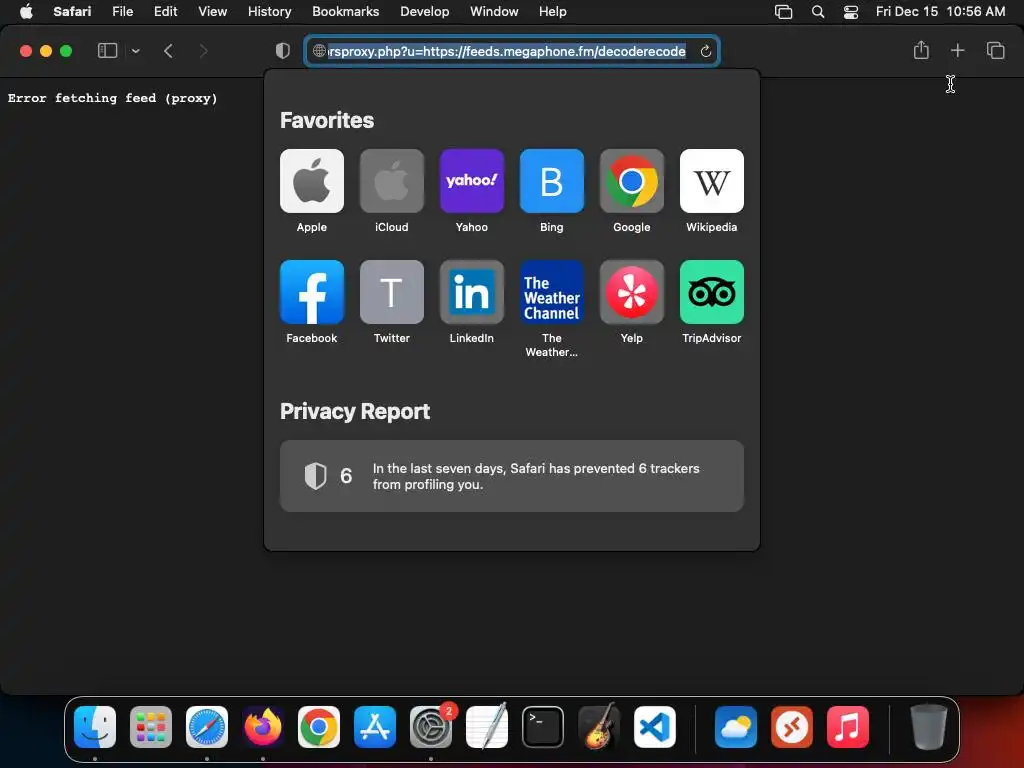Viewport: 1024px width, 768px height.
Task: Click the address bar URL field
Action: 511,51
